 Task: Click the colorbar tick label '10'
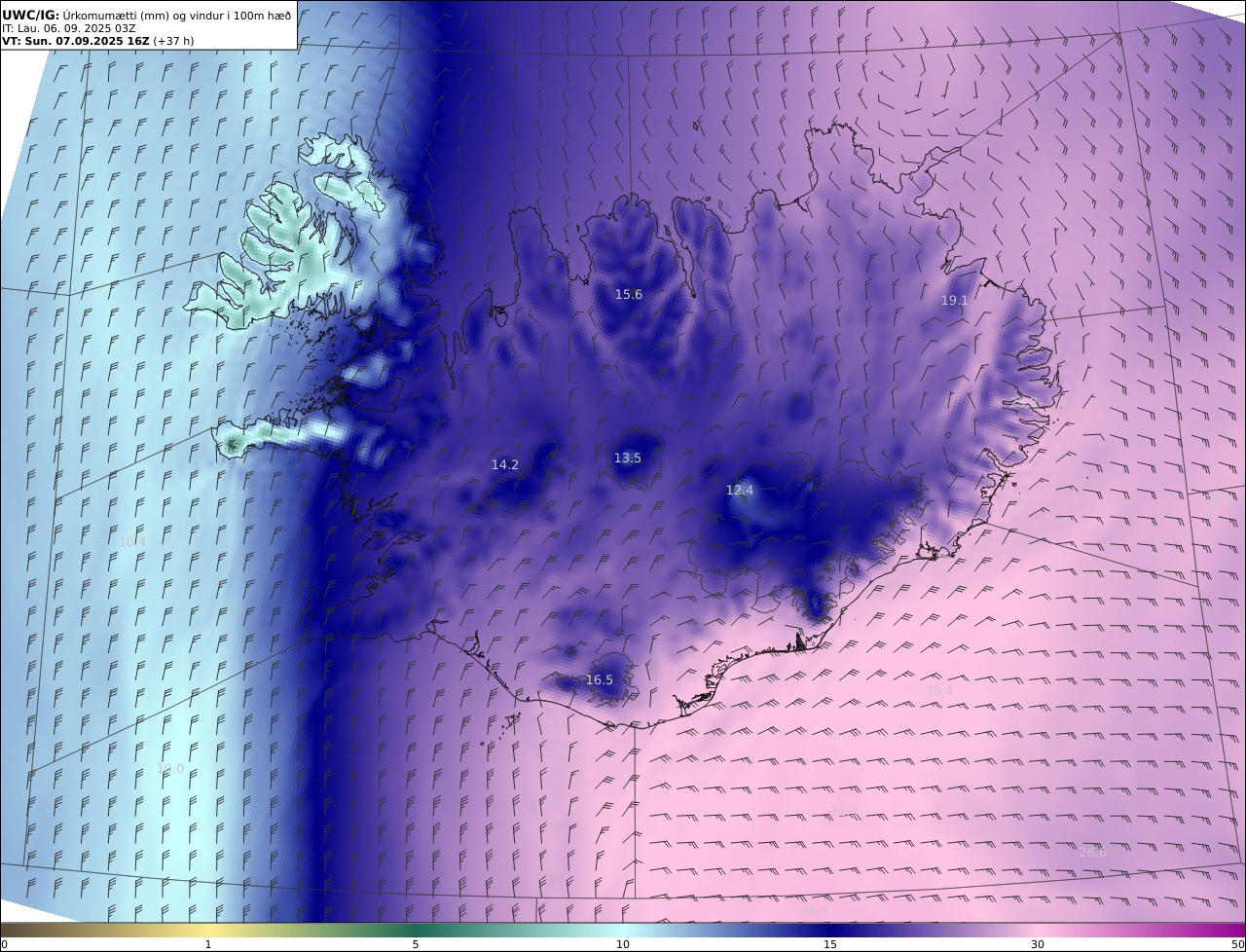[623, 944]
